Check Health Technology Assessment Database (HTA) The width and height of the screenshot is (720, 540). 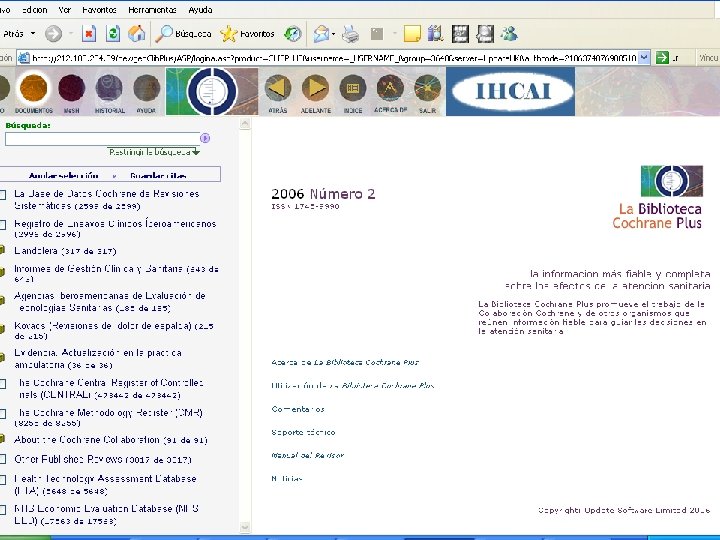pos(3,479)
